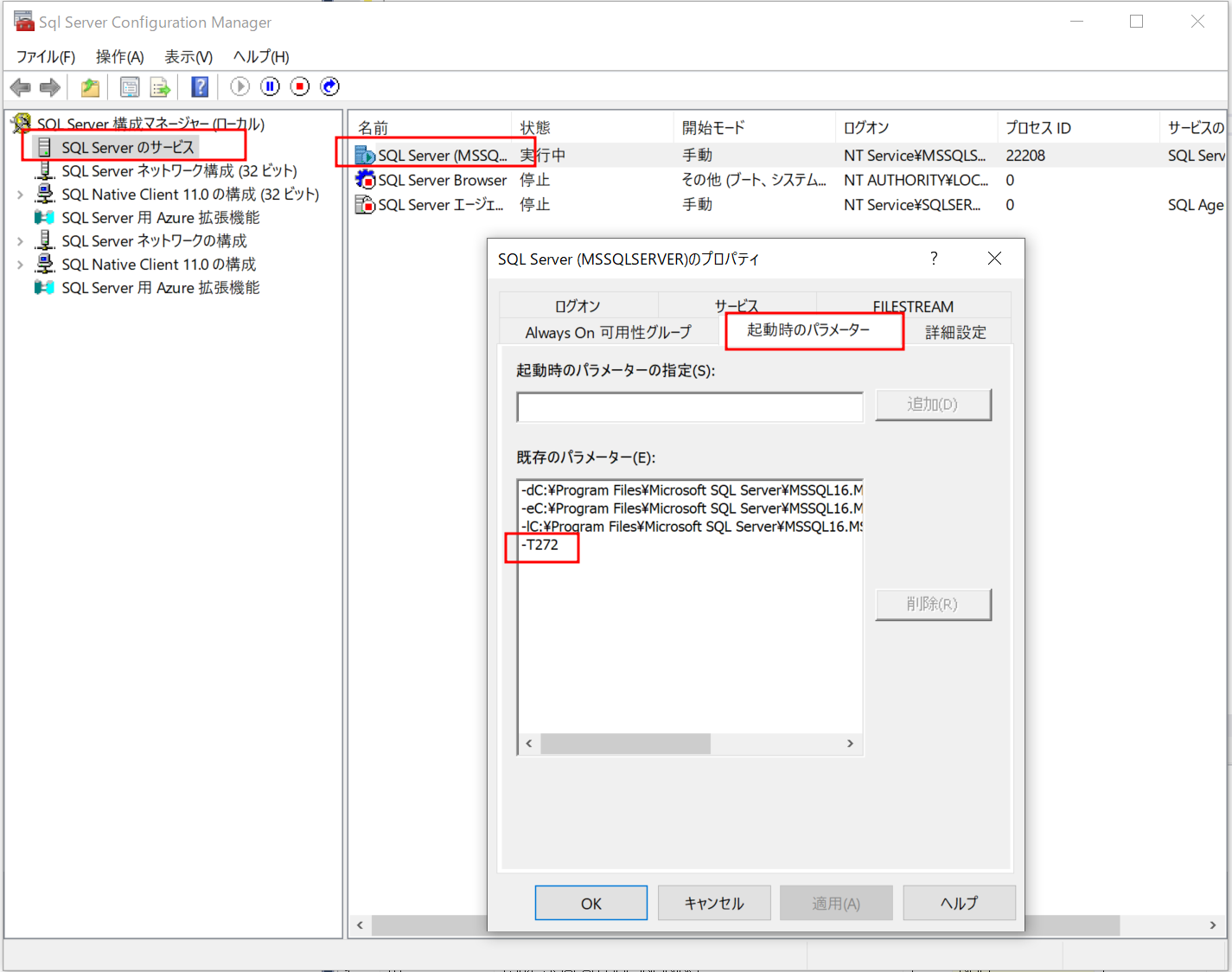
Task: Open the 操作(A) menu
Action: pos(119,57)
